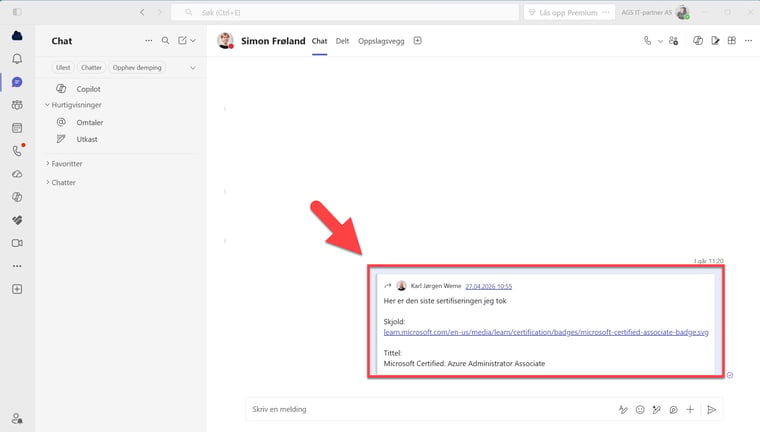Open the Calendar app in sidebar
The height and width of the screenshot is (432, 760).
17,128
